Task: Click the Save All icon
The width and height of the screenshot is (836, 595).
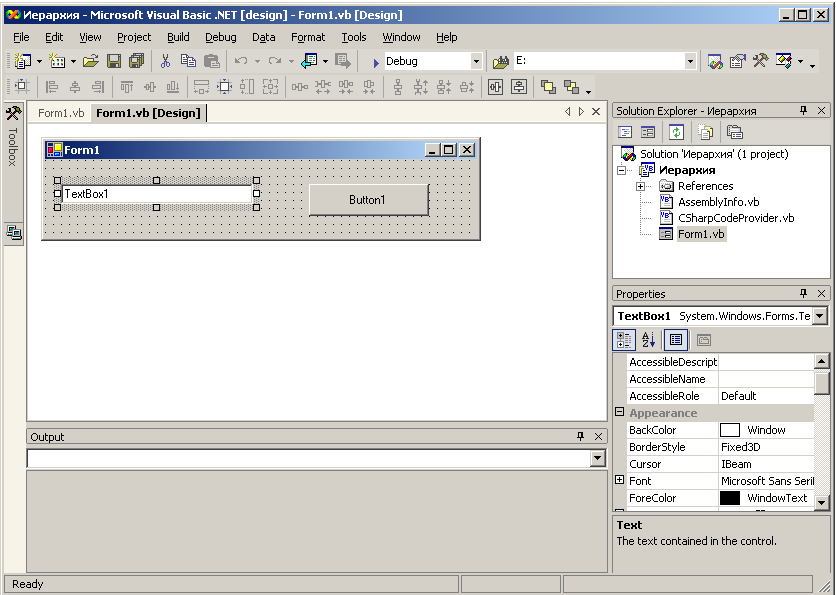Action: coord(137,61)
